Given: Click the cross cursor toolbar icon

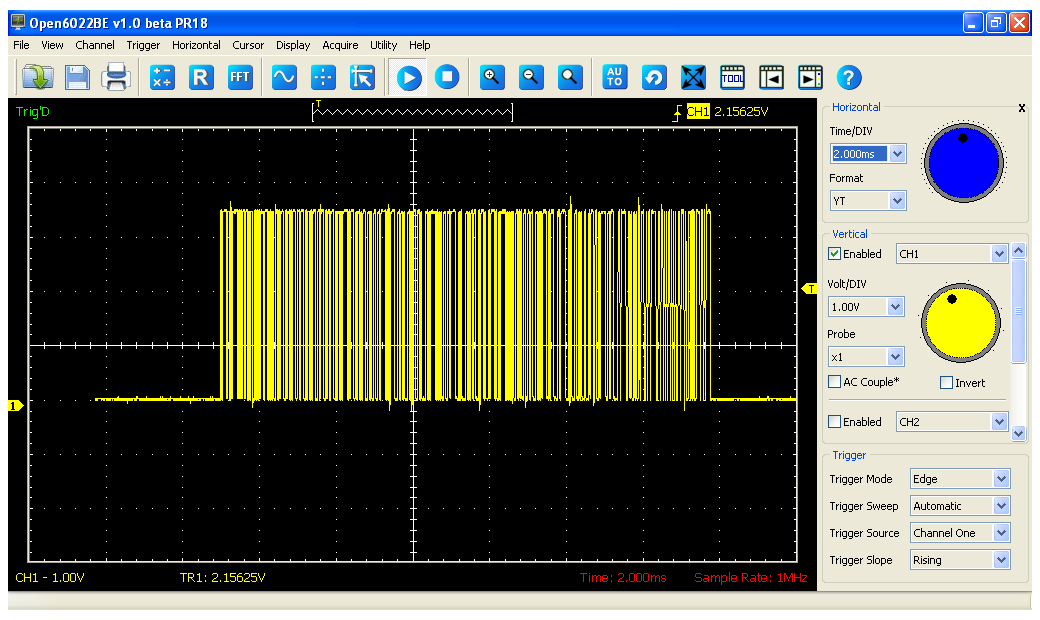Looking at the screenshot, I should coord(323,78).
